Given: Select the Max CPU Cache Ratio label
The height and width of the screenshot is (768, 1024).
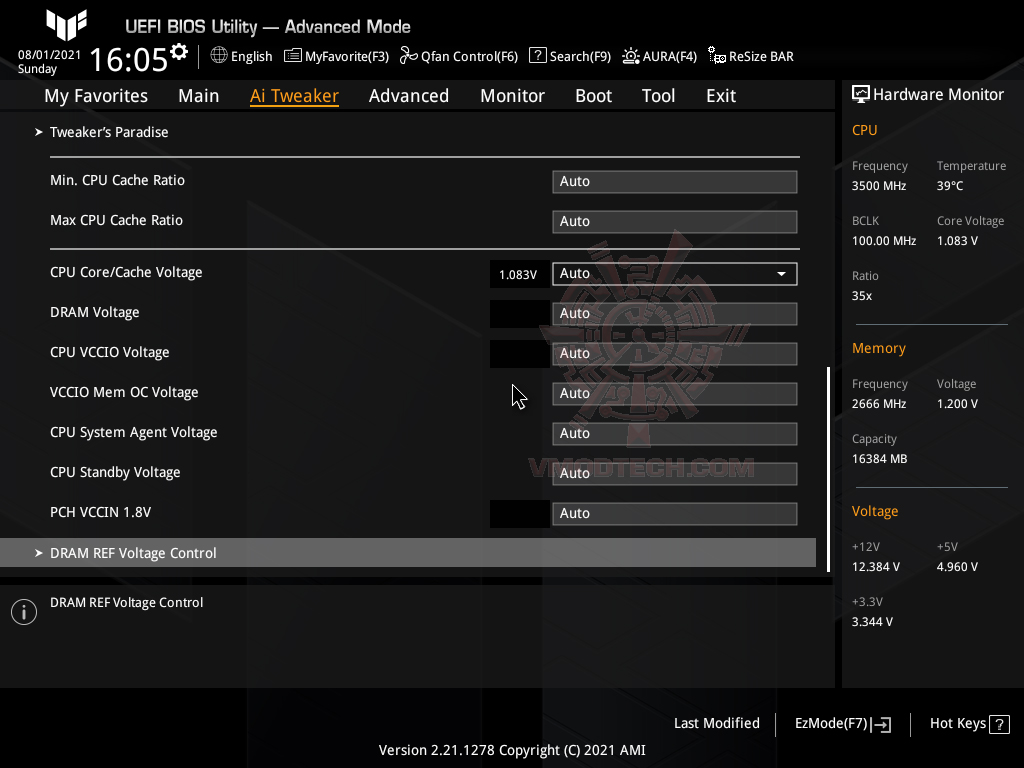Looking at the screenshot, I should (x=116, y=220).
